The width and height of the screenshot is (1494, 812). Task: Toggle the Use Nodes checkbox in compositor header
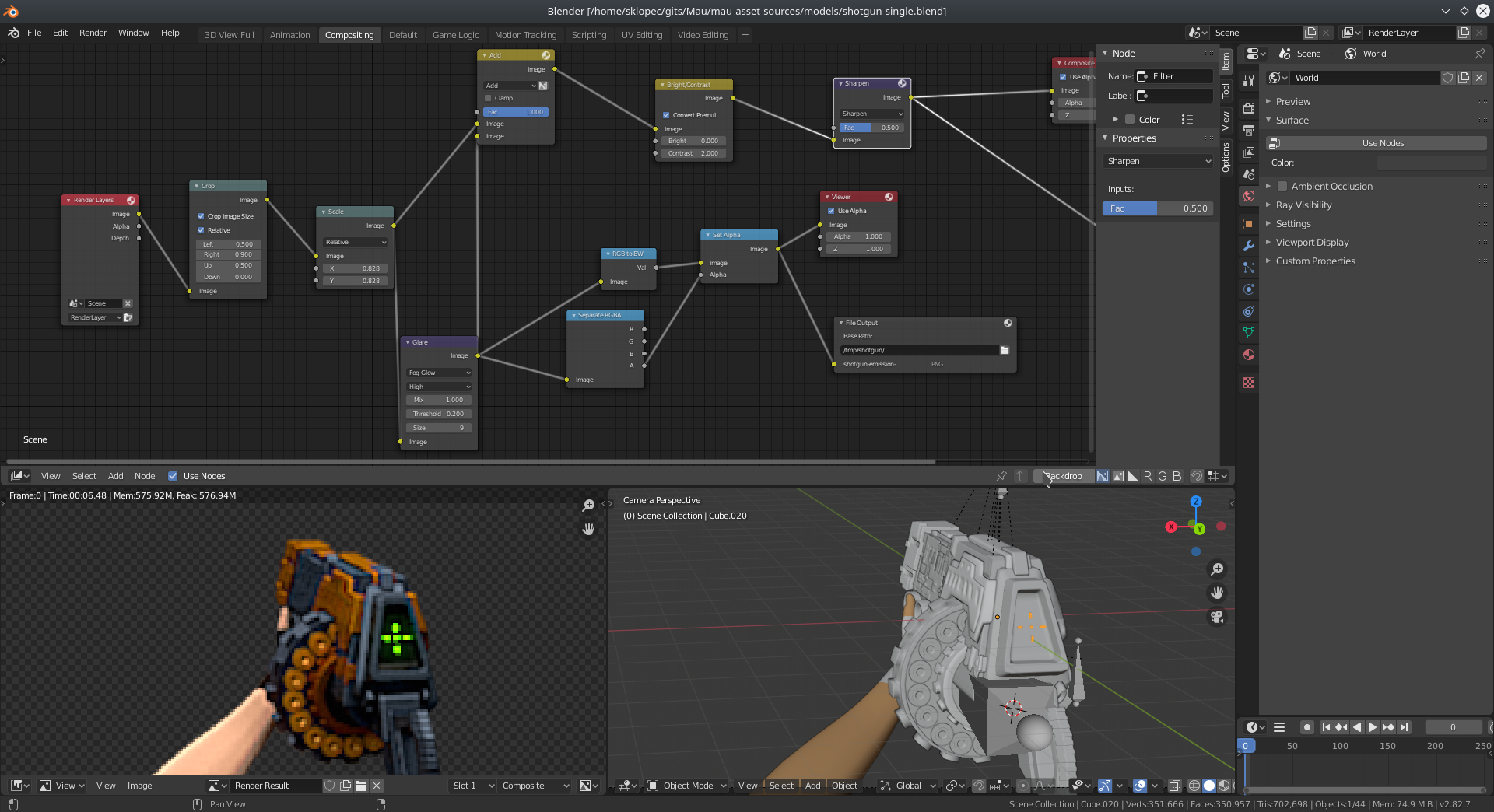[173, 476]
